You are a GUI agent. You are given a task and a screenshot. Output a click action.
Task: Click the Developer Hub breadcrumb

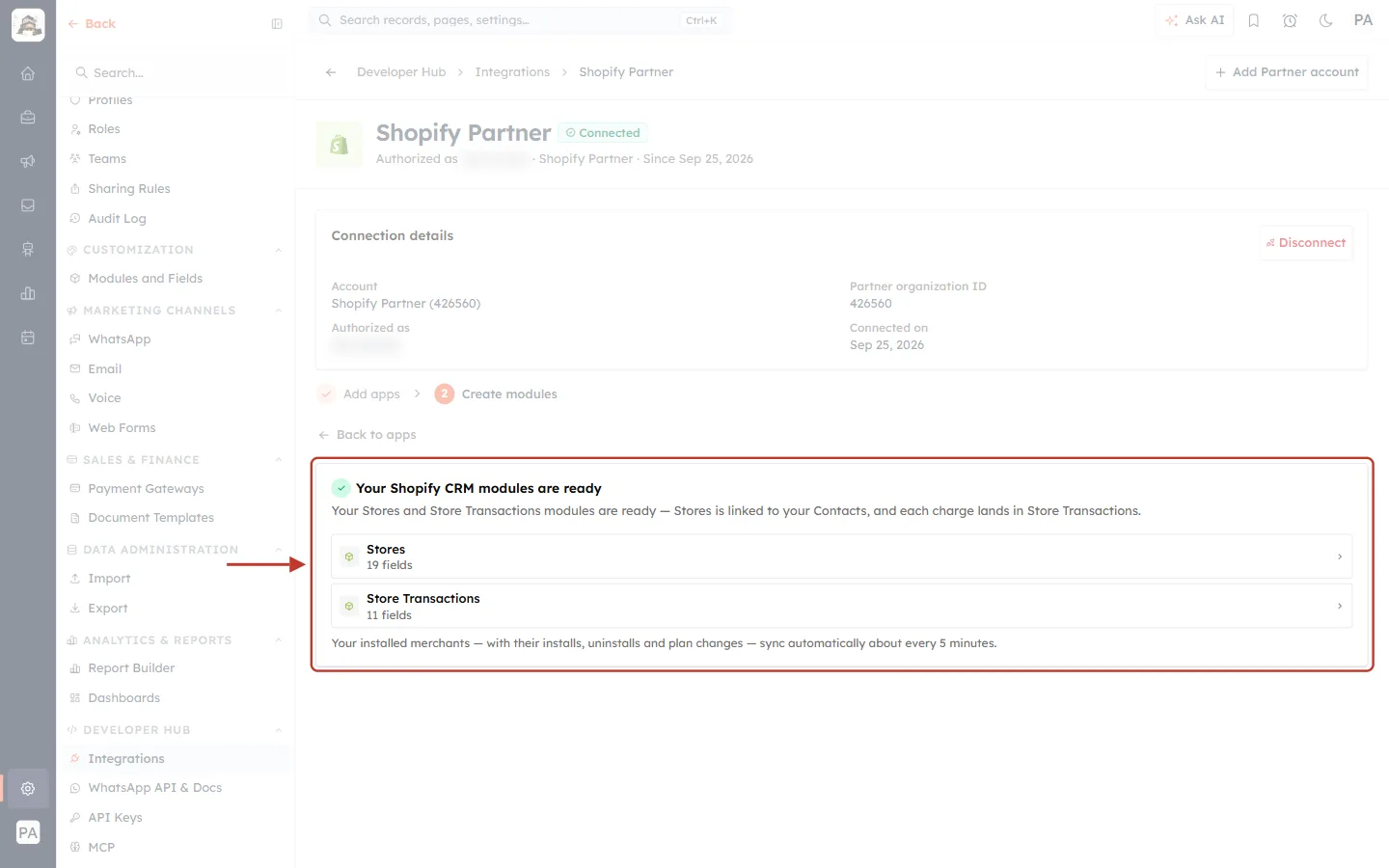point(401,72)
